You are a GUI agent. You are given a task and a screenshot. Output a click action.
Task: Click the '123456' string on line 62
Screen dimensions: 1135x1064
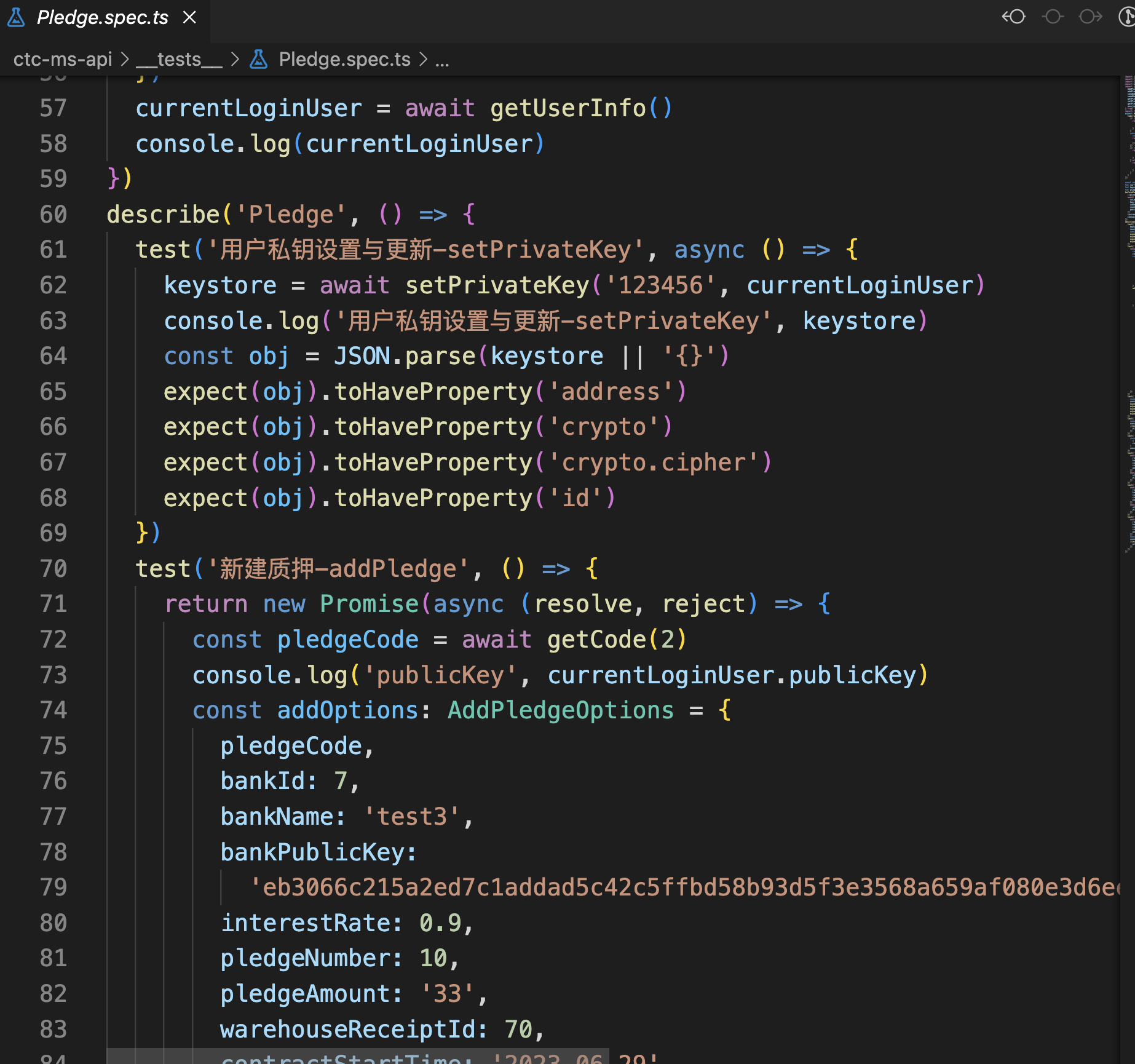pos(660,285)
